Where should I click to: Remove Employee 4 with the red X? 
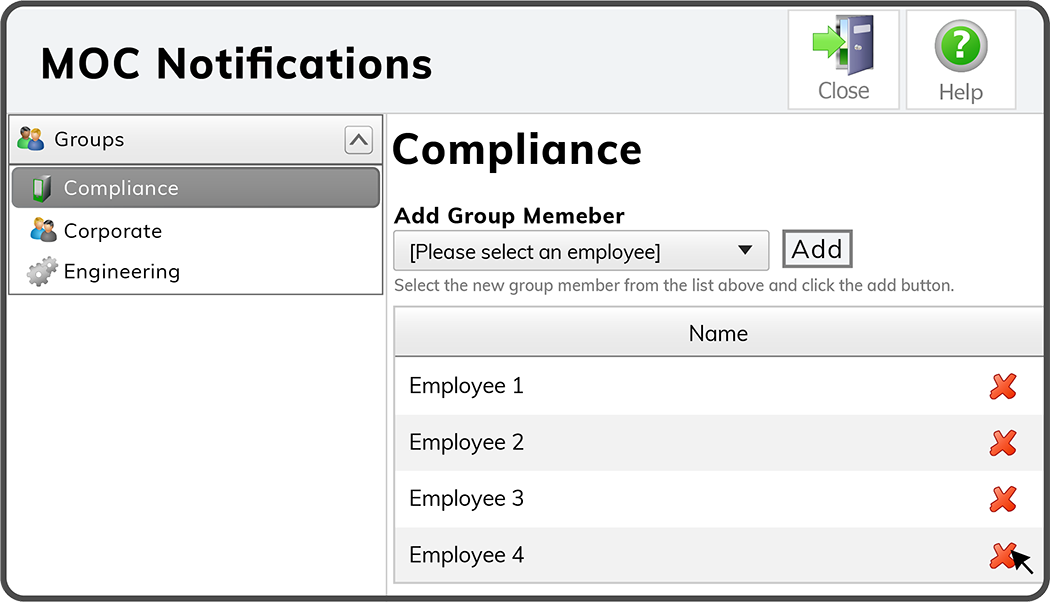tap(1002, 555)
